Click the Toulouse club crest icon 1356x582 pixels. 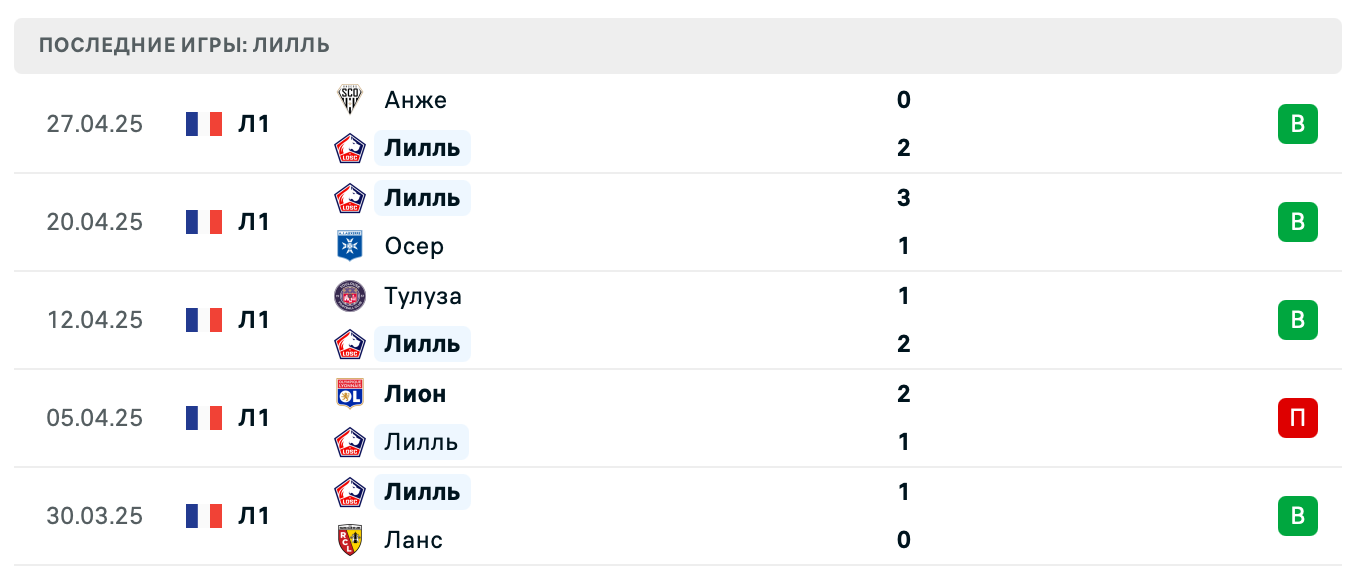click(350, 296)
